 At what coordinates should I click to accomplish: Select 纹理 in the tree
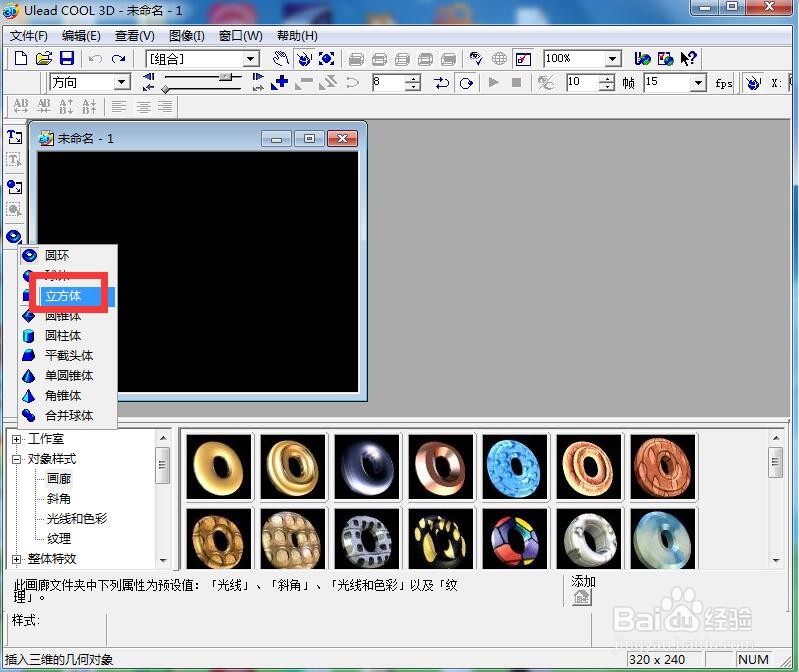(59, 539)
